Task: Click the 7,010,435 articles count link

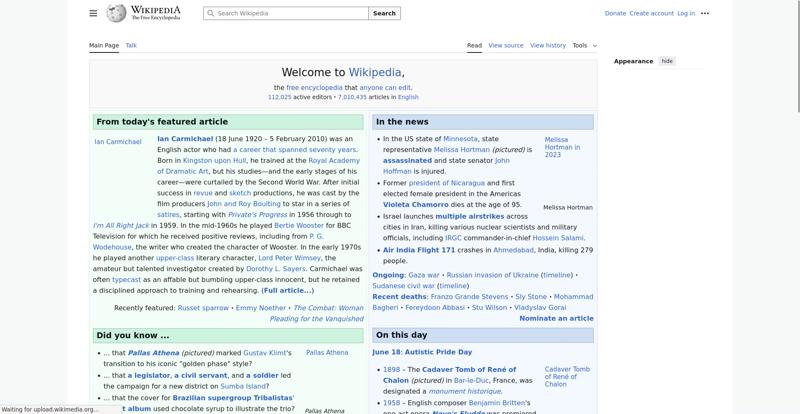Action: 352,97
